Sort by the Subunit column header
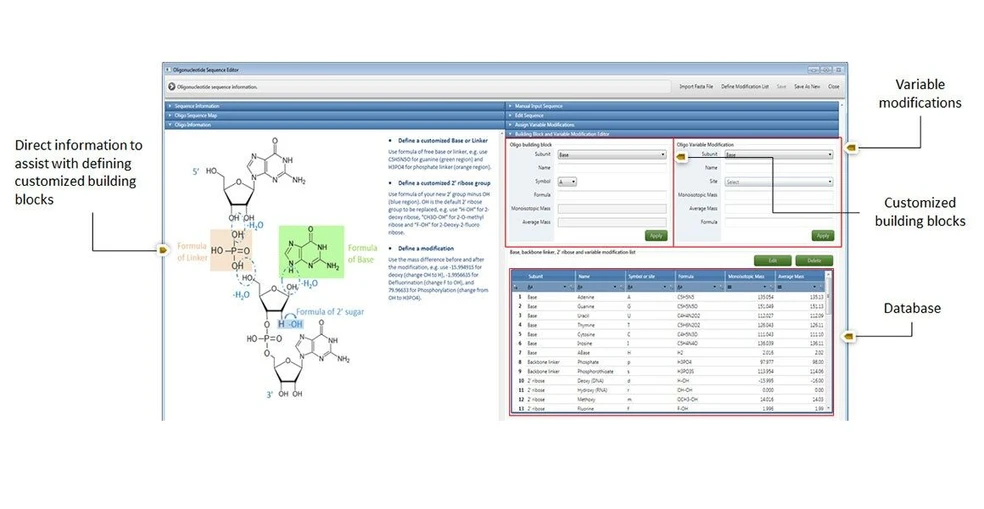The height and width of the screenshot is (509, 984). click(543, 276)
